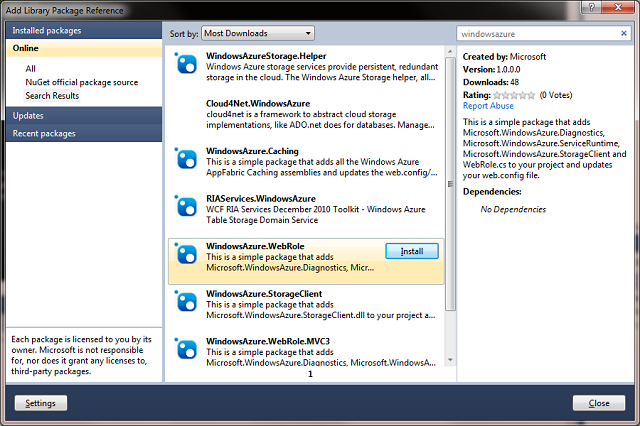Screen dimensions: 640x426
Task: Click the Report Abuse link
Action: (488, 106)
